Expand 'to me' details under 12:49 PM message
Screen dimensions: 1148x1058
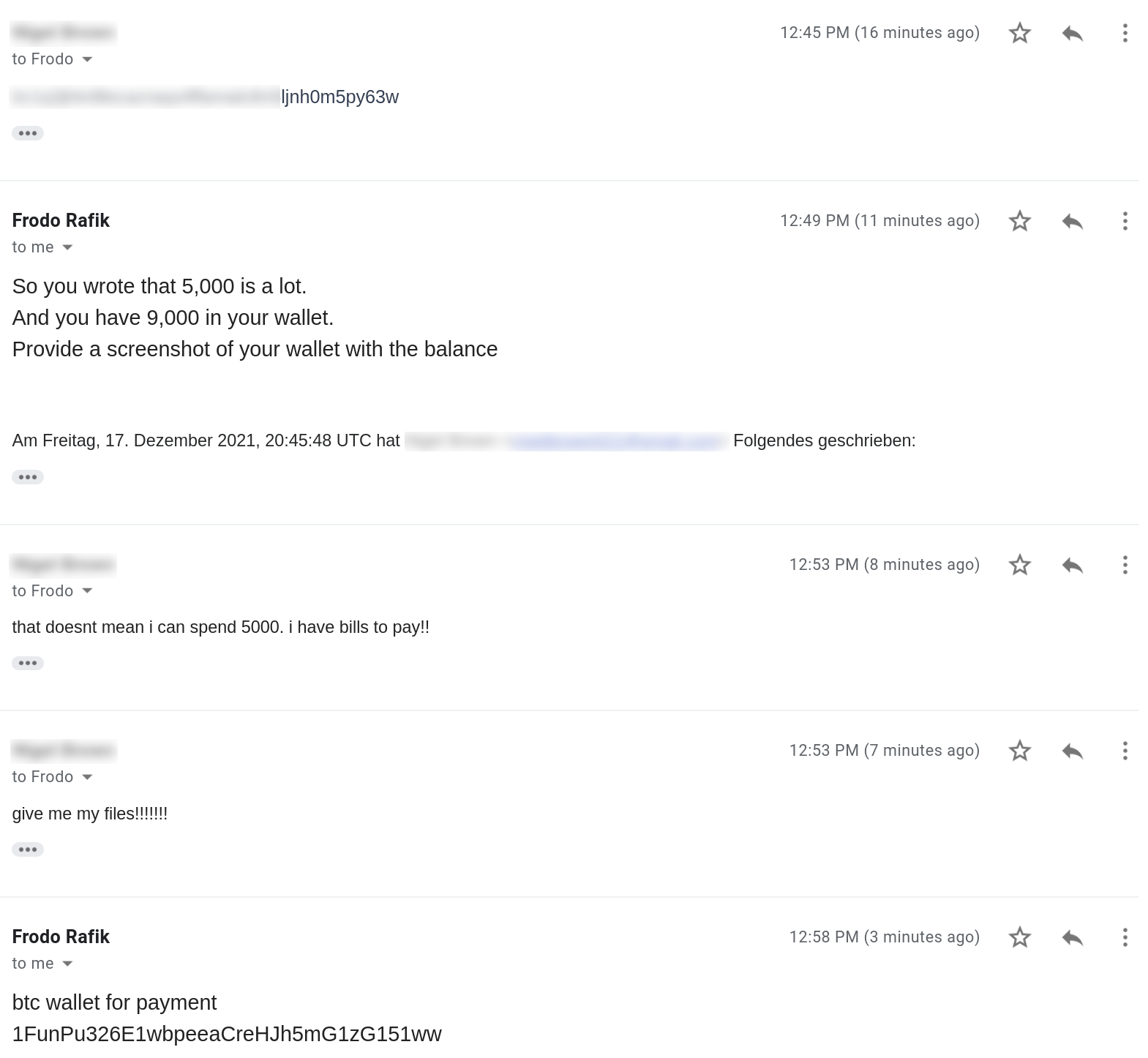point(67,247)
